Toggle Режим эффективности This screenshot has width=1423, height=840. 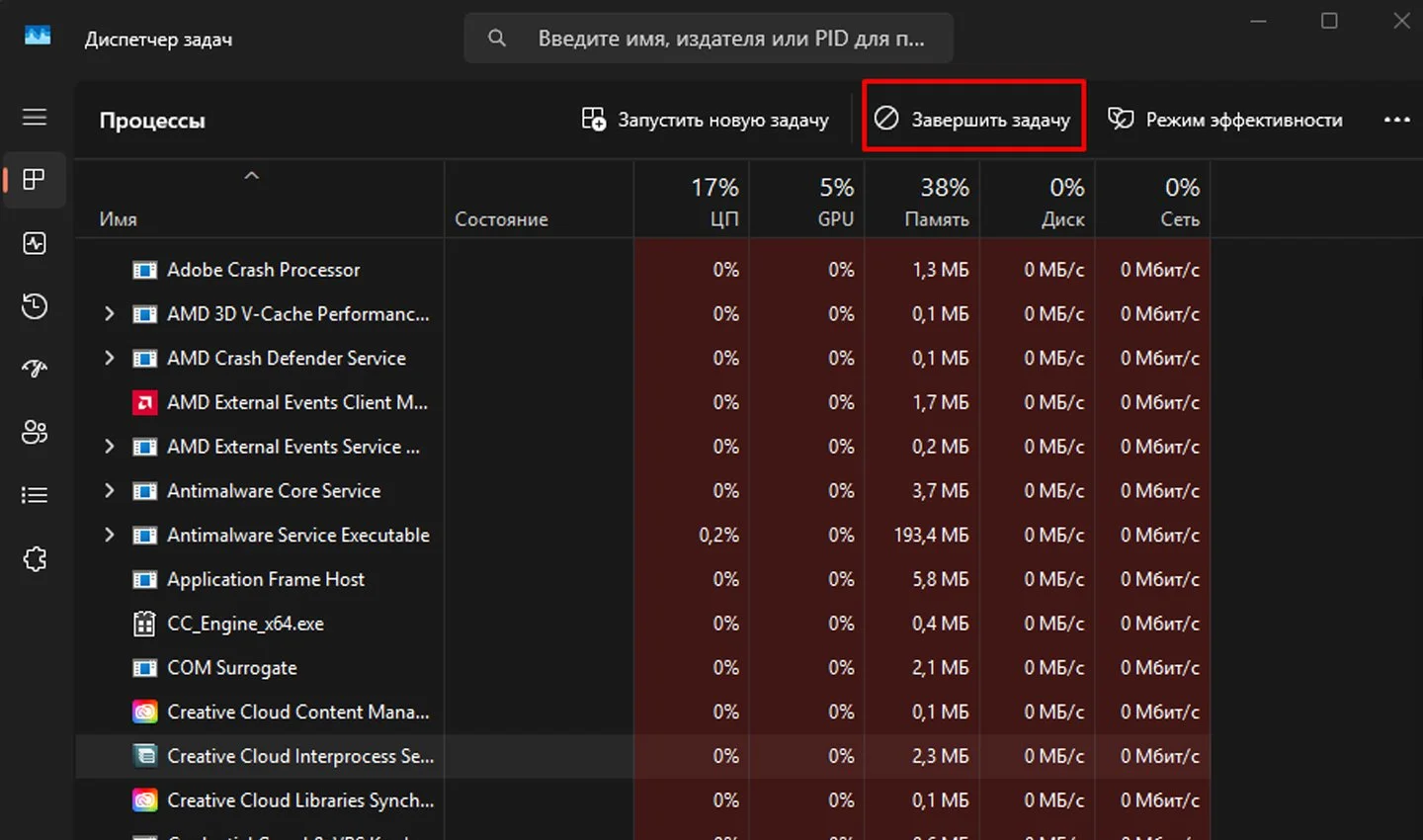point(1225,120)
